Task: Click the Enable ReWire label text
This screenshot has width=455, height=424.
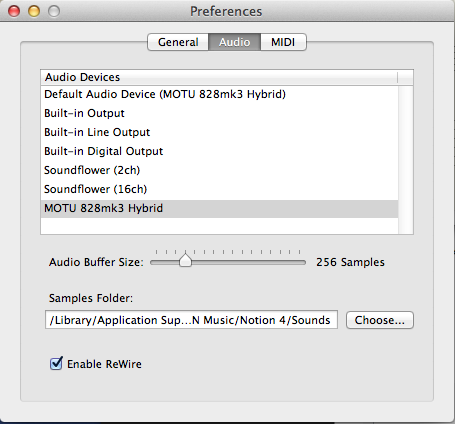Action: coord(104,364)
